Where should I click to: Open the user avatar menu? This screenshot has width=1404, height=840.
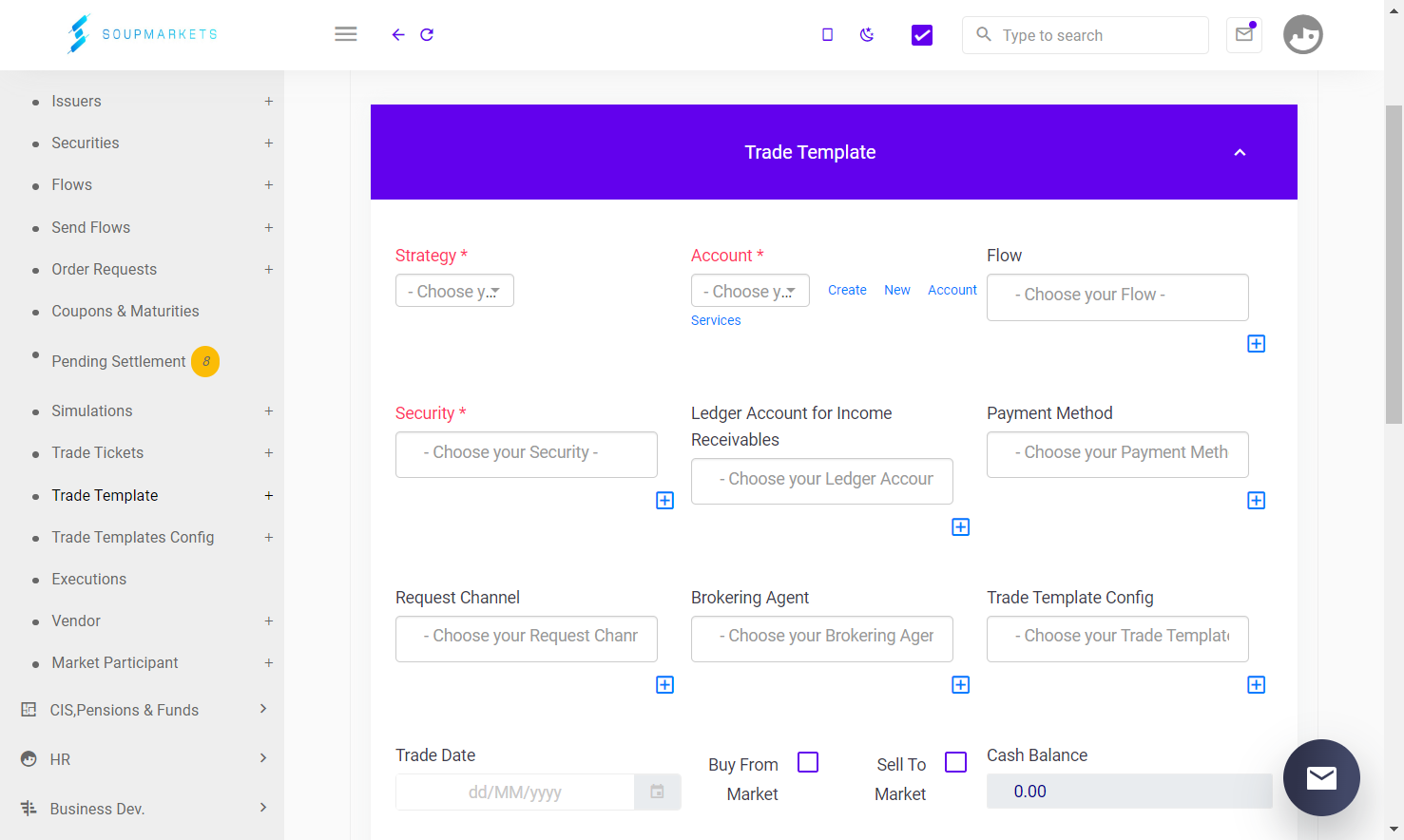point(1303,35)
